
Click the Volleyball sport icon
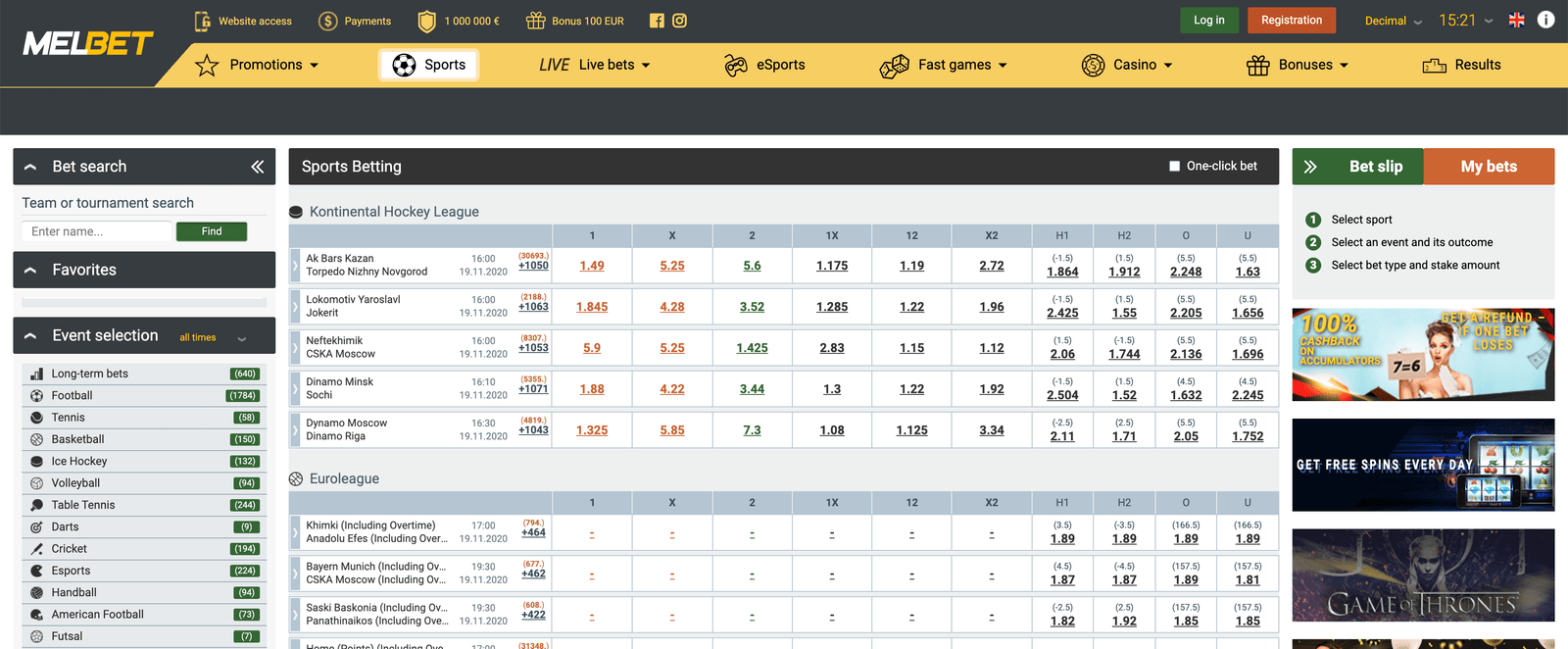coord(36,483)
